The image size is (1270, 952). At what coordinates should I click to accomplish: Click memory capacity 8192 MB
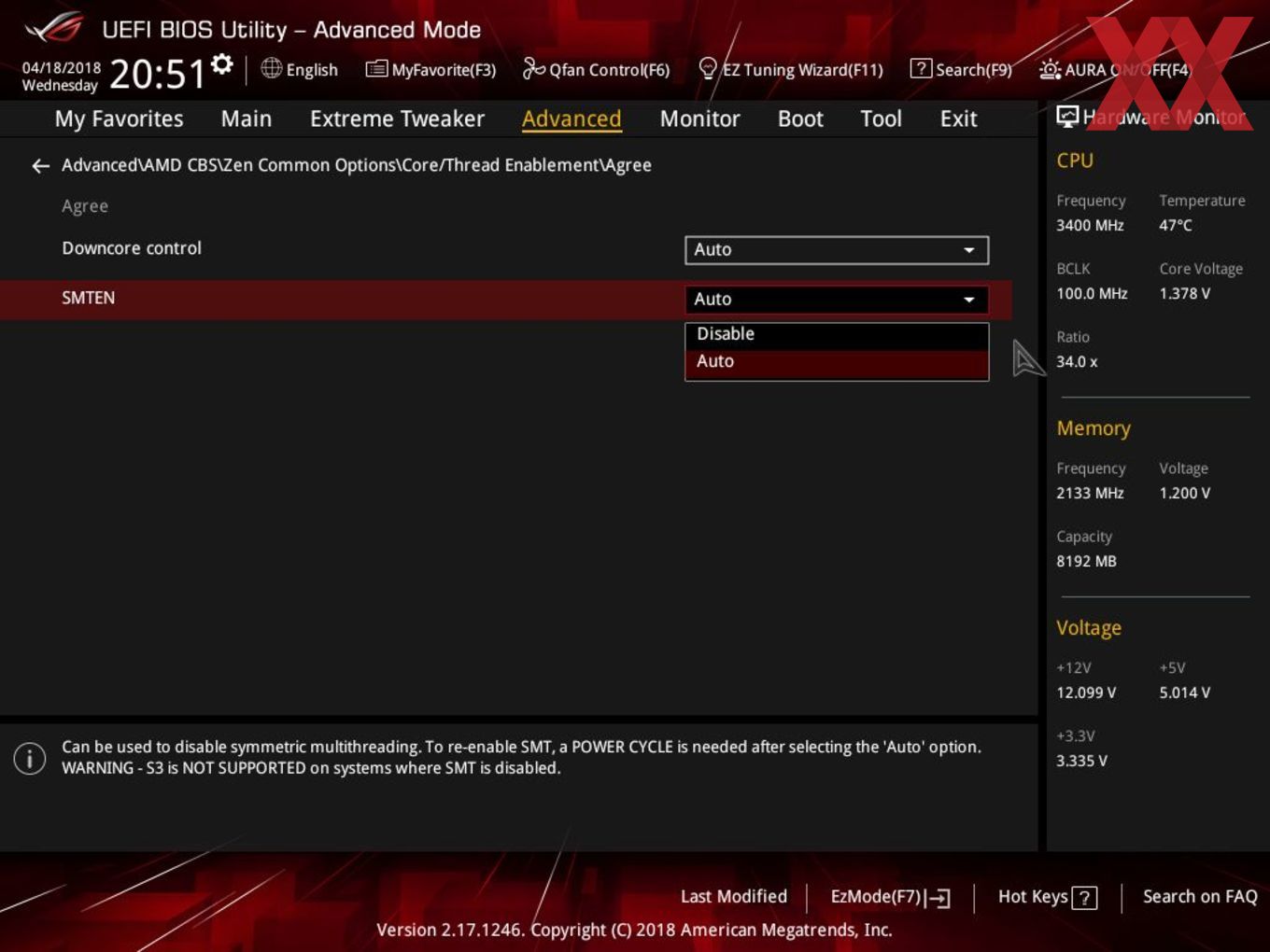(x=1086, y=561)
